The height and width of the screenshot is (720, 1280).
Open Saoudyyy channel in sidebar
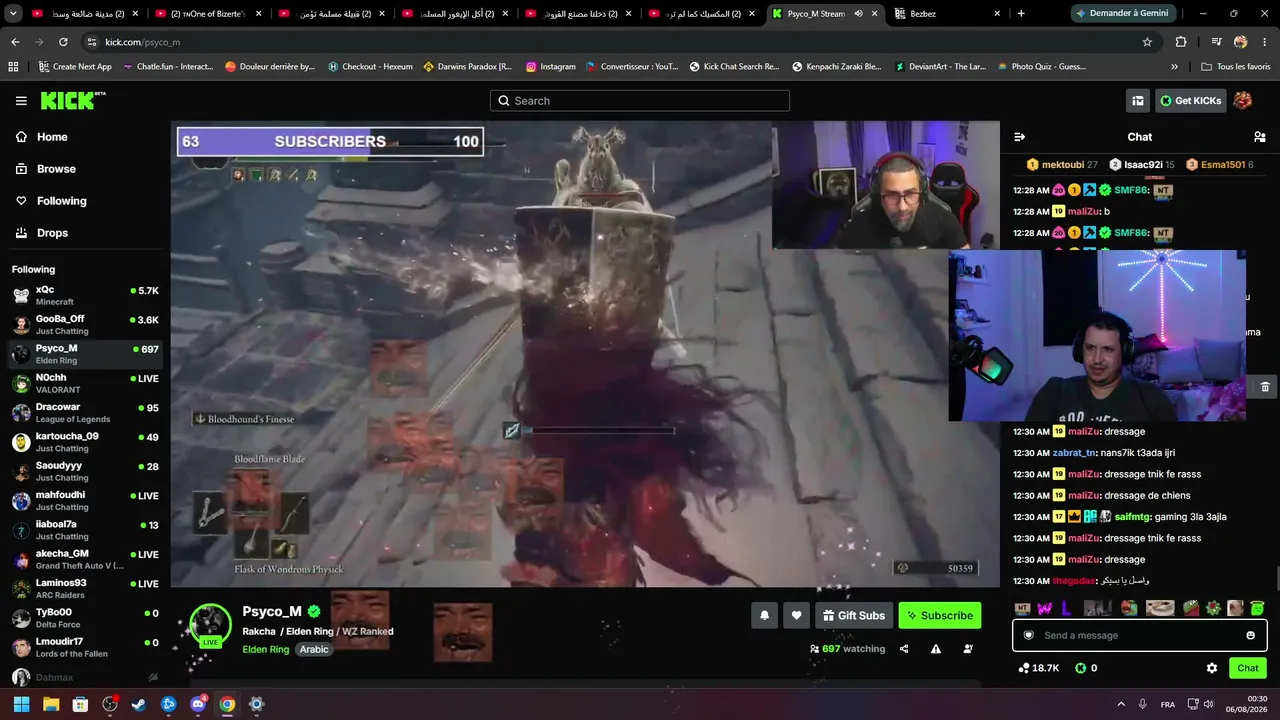[x=85, y=471]
